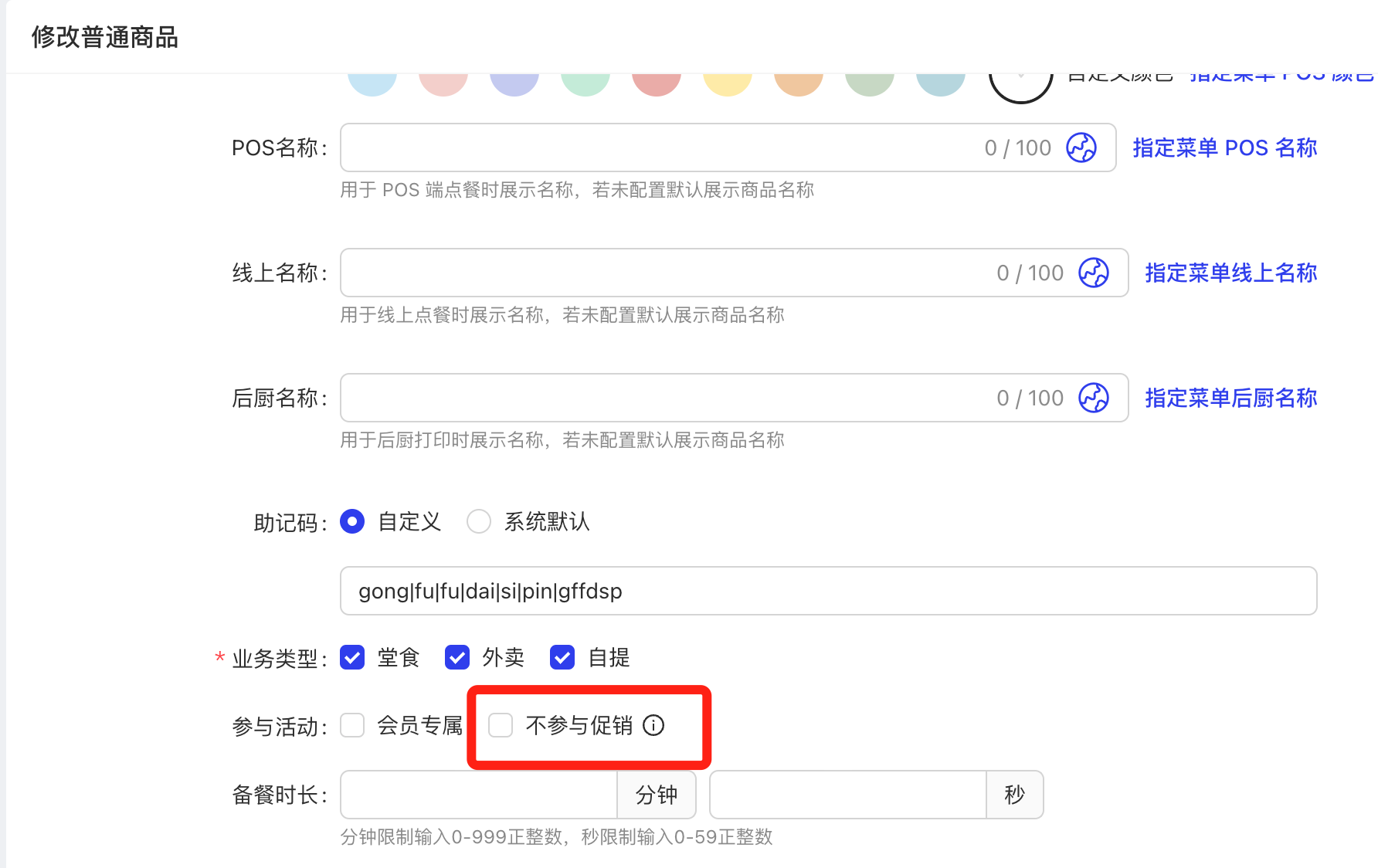Select the 自定义 mnemonic radio option
This screenshot has height=868, width=1378.
click(x=352, y=521)
